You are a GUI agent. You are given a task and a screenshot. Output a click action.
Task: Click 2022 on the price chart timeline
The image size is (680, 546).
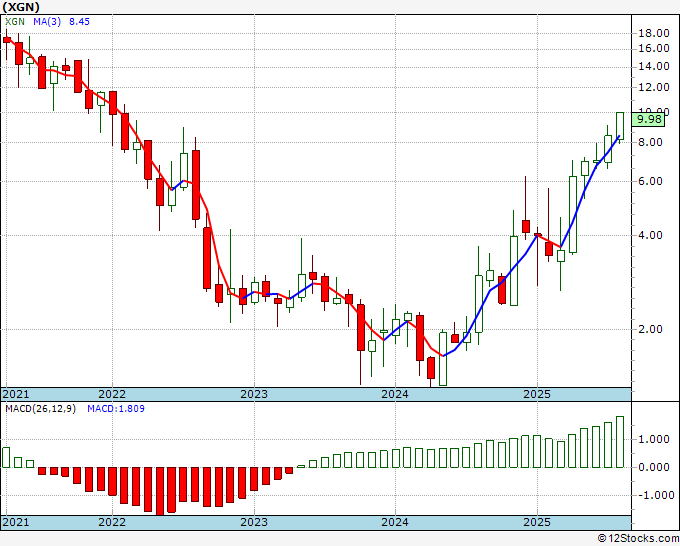(112, 394)
